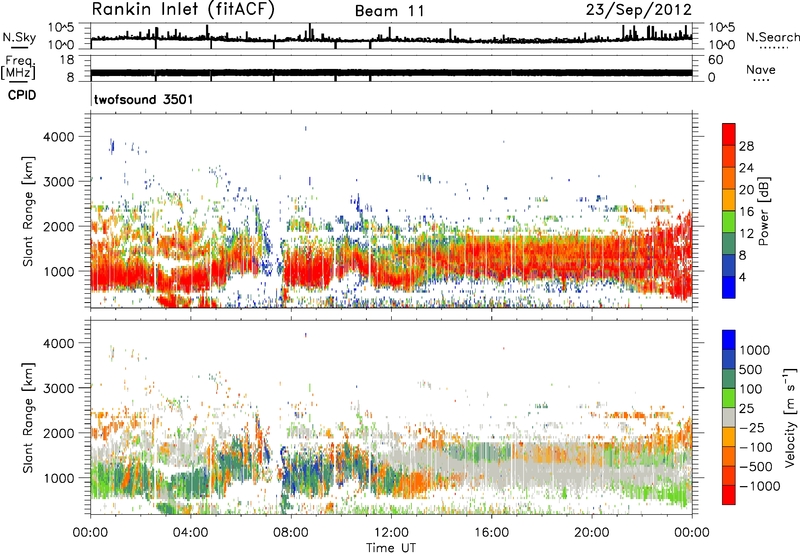Viewport: 800px width, 554px height.
Task: Click the date '23/Sep/2012'
Action: (x=638, y=10)
